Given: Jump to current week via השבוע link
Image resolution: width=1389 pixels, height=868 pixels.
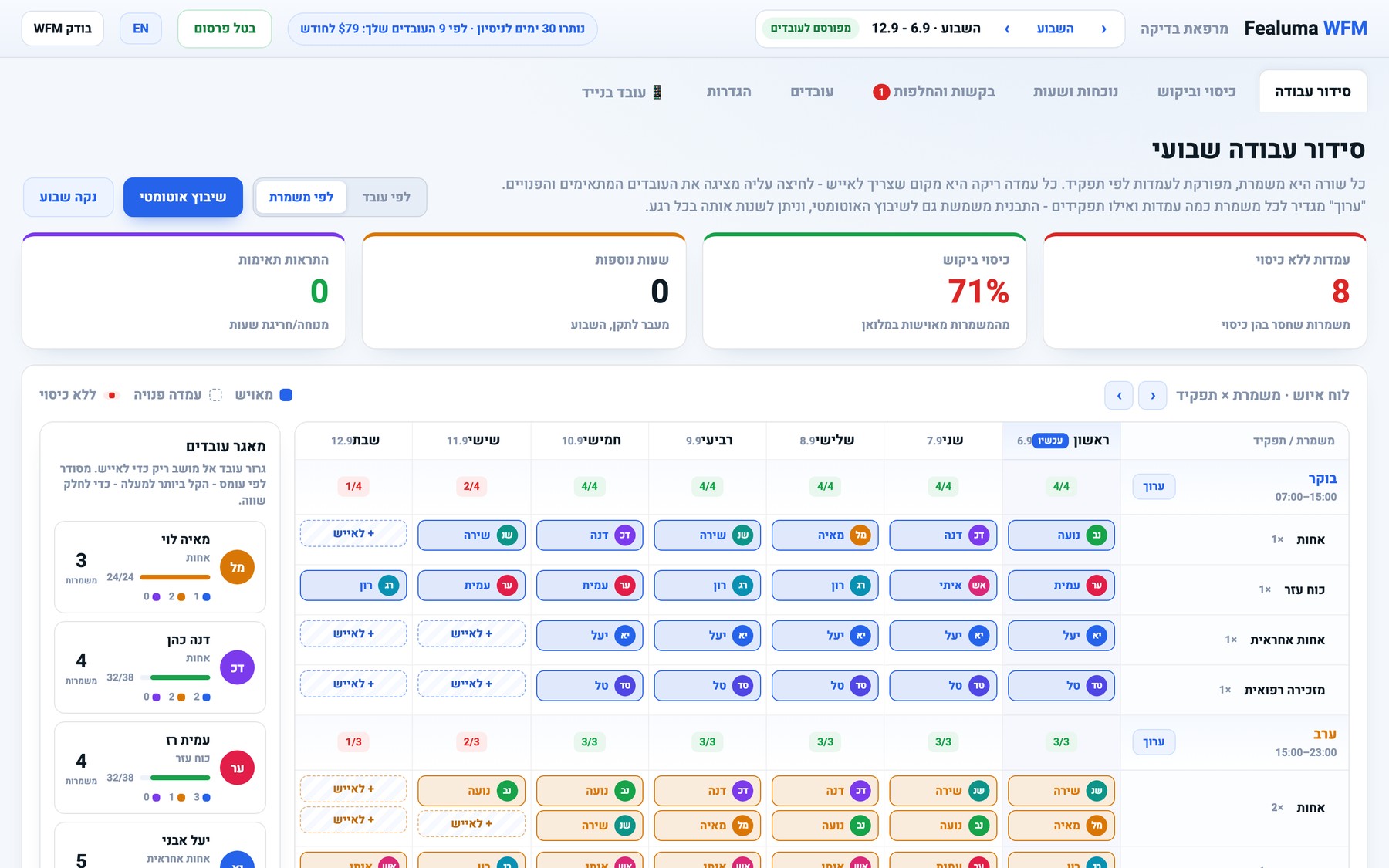Looking at the screenshot, I should (1055, 29).
